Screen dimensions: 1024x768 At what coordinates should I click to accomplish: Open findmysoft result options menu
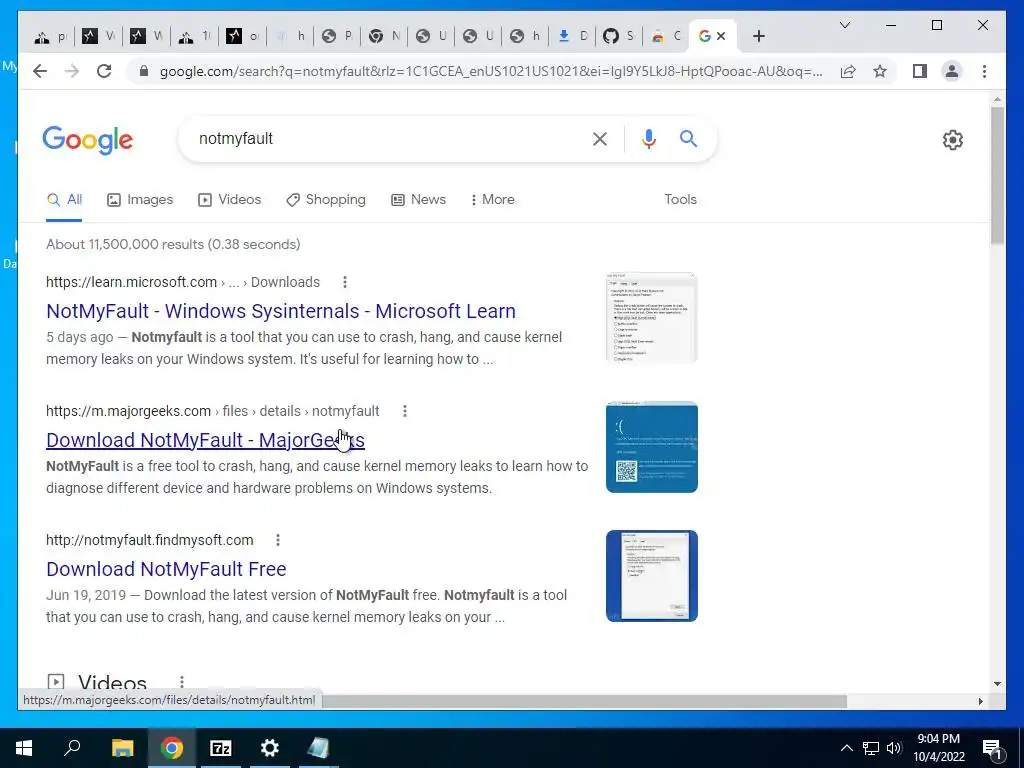[278, 540]
